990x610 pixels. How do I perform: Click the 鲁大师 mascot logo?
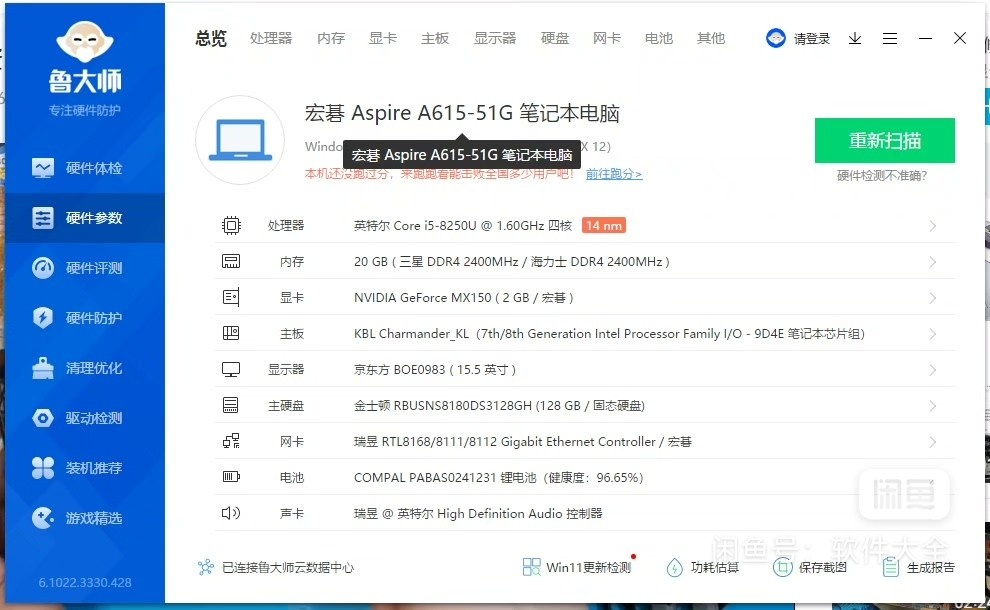(85, 42)
